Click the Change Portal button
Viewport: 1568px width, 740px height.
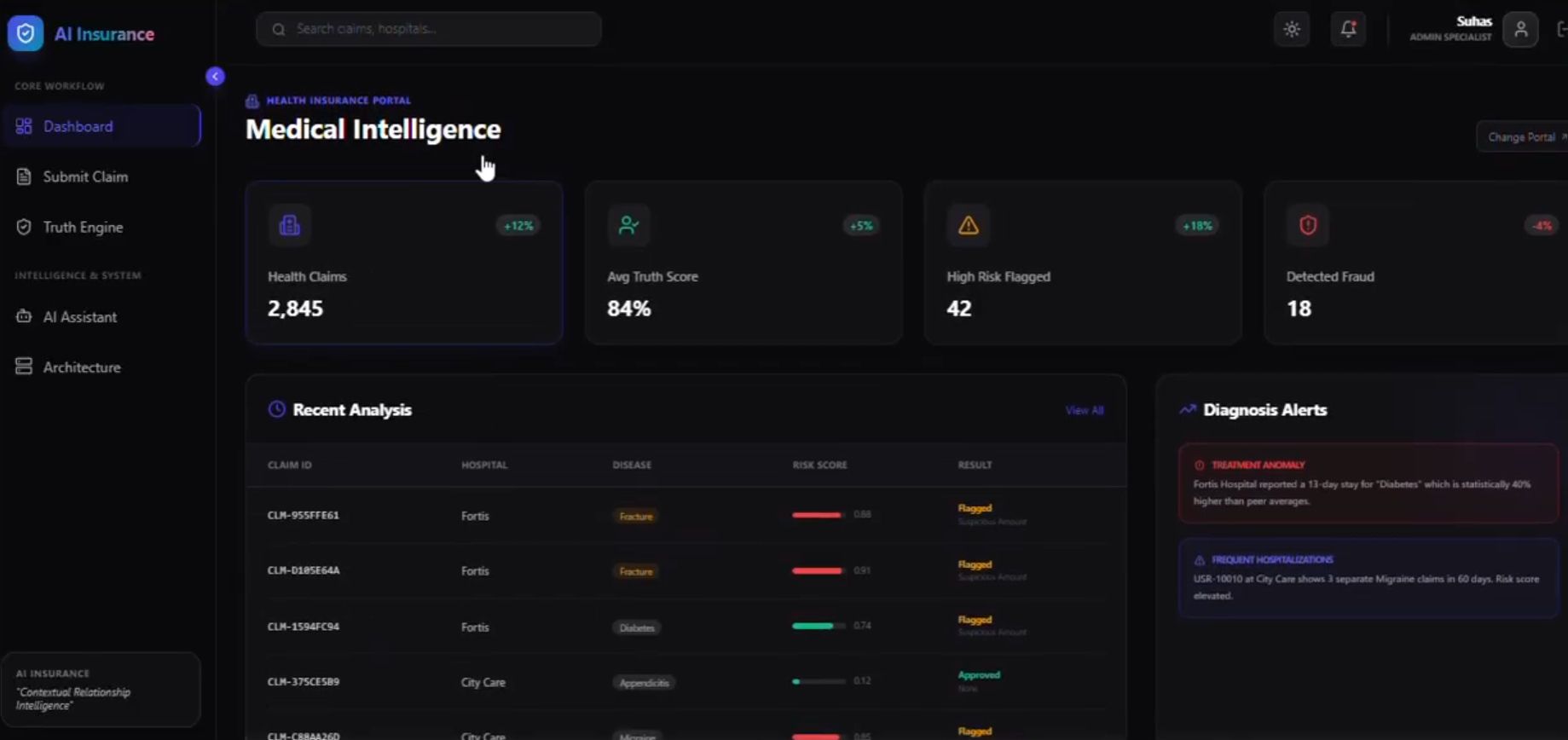1525,137
